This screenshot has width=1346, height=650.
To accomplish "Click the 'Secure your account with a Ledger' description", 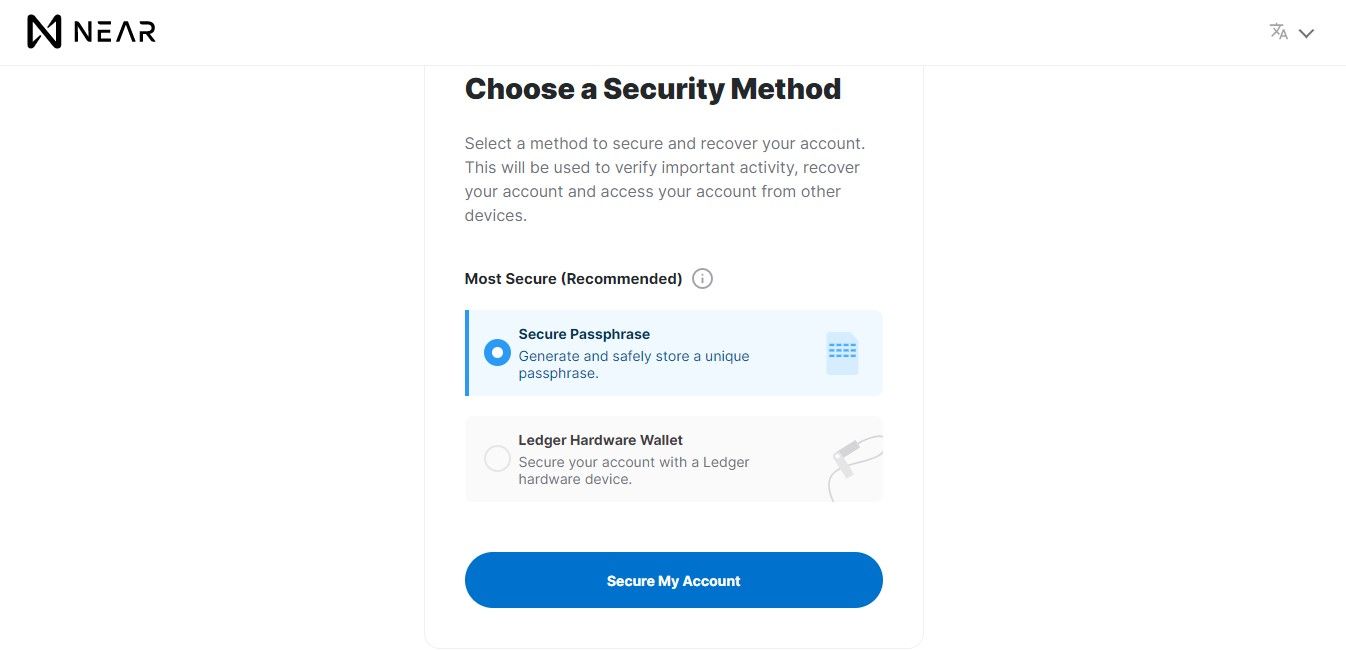I will pos(634,470).
